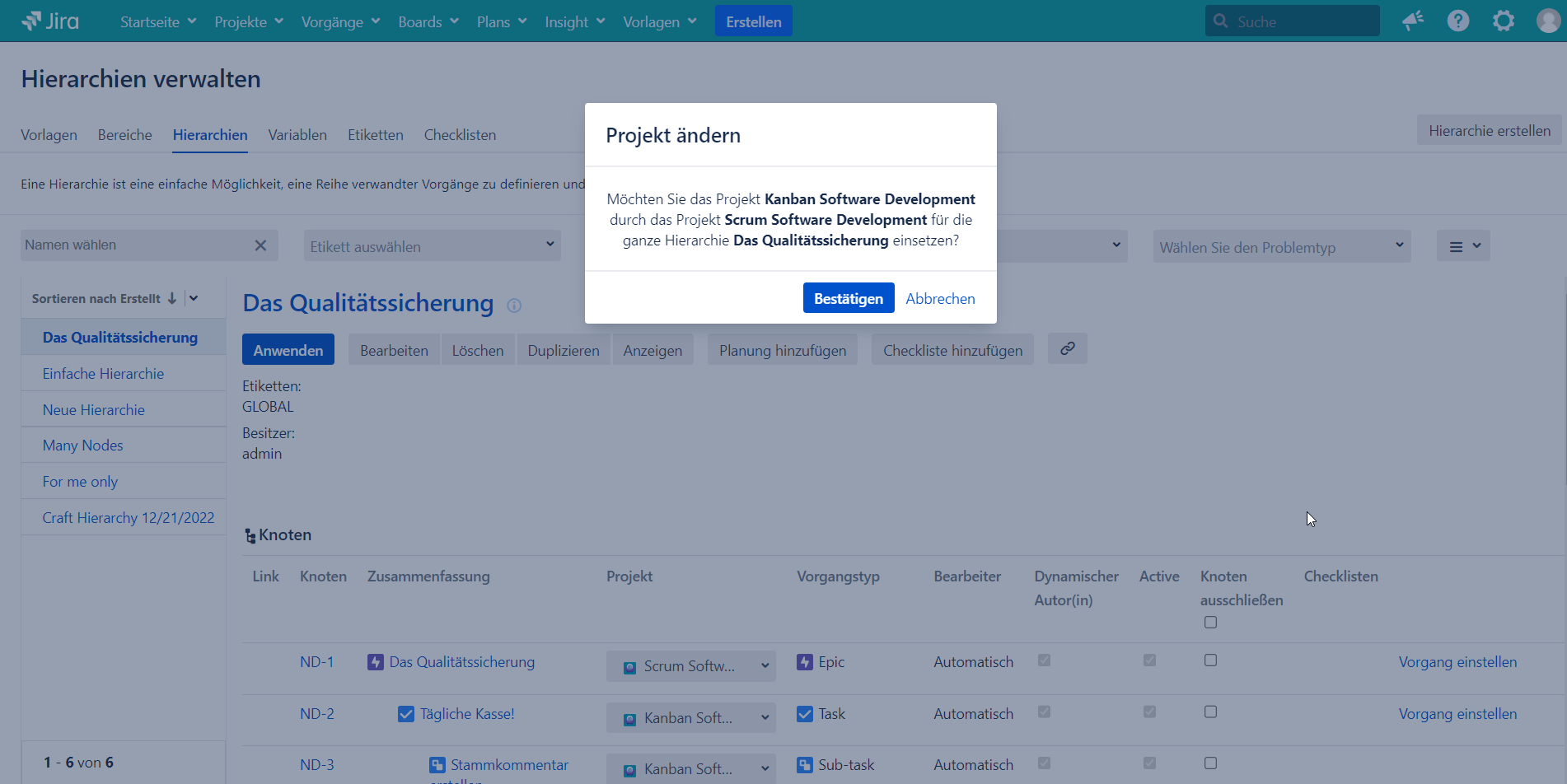Screen dimensions: 1567x784
Task: Click info icon beside Das Qualitätssicherung title
Action: click(514, 306)
